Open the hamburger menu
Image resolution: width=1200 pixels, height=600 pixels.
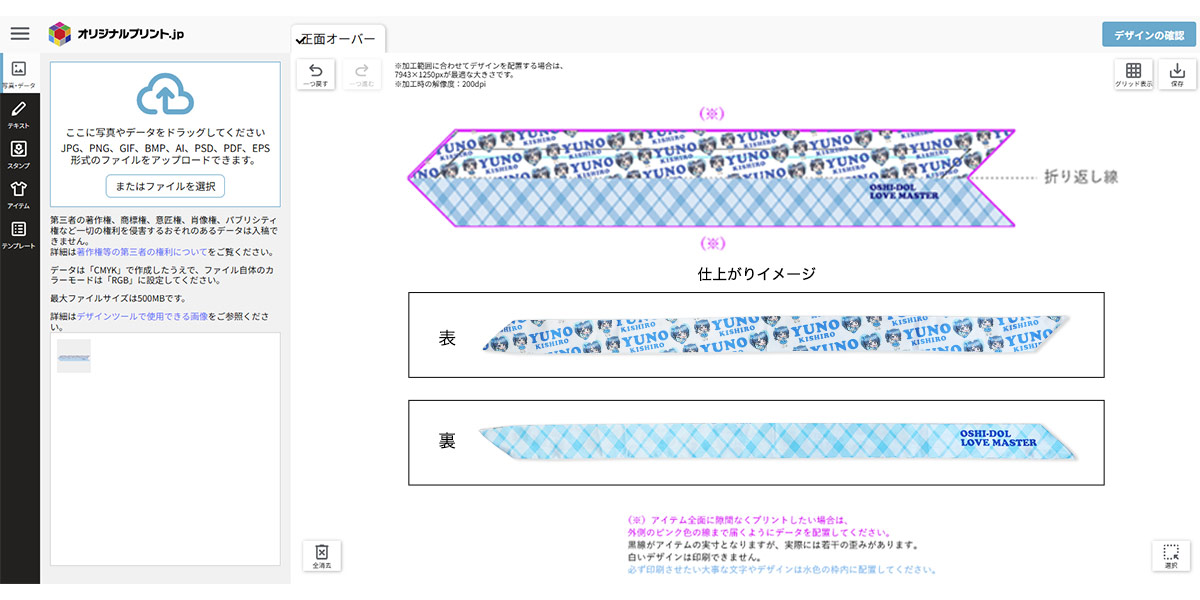point(20,33)
